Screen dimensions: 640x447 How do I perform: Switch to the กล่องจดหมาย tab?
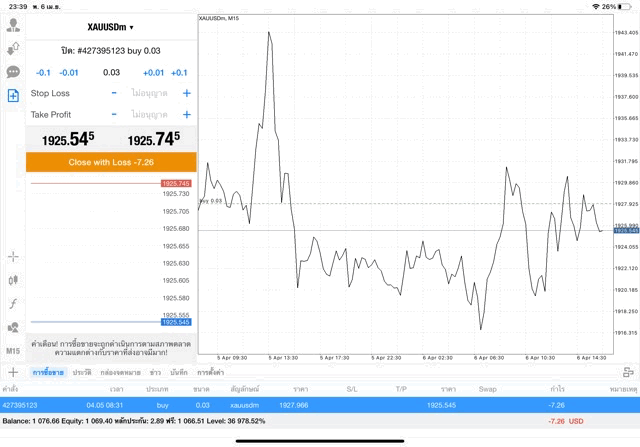point(120,372)
